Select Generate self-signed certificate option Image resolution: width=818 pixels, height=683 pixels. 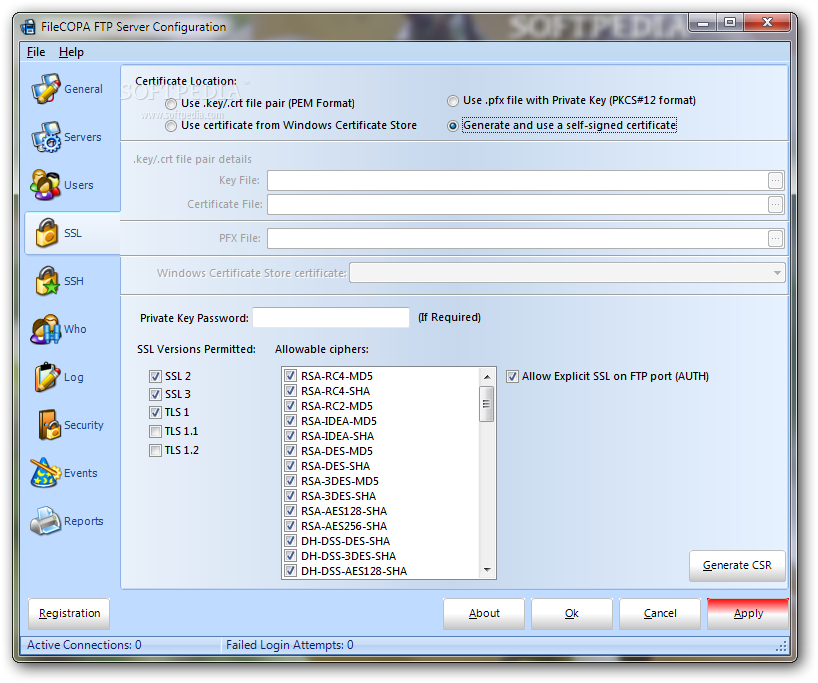coord(453,126)
